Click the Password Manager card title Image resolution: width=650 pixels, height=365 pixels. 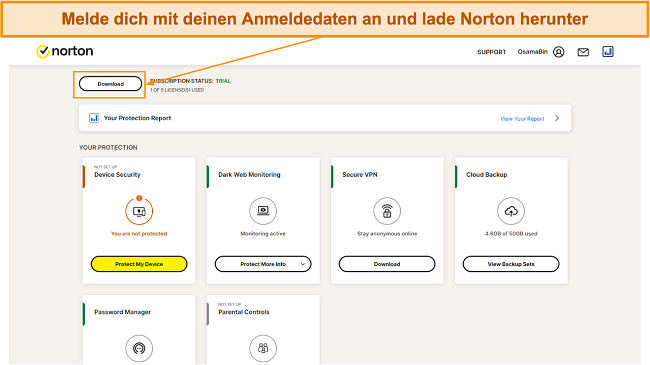[122, 312]
